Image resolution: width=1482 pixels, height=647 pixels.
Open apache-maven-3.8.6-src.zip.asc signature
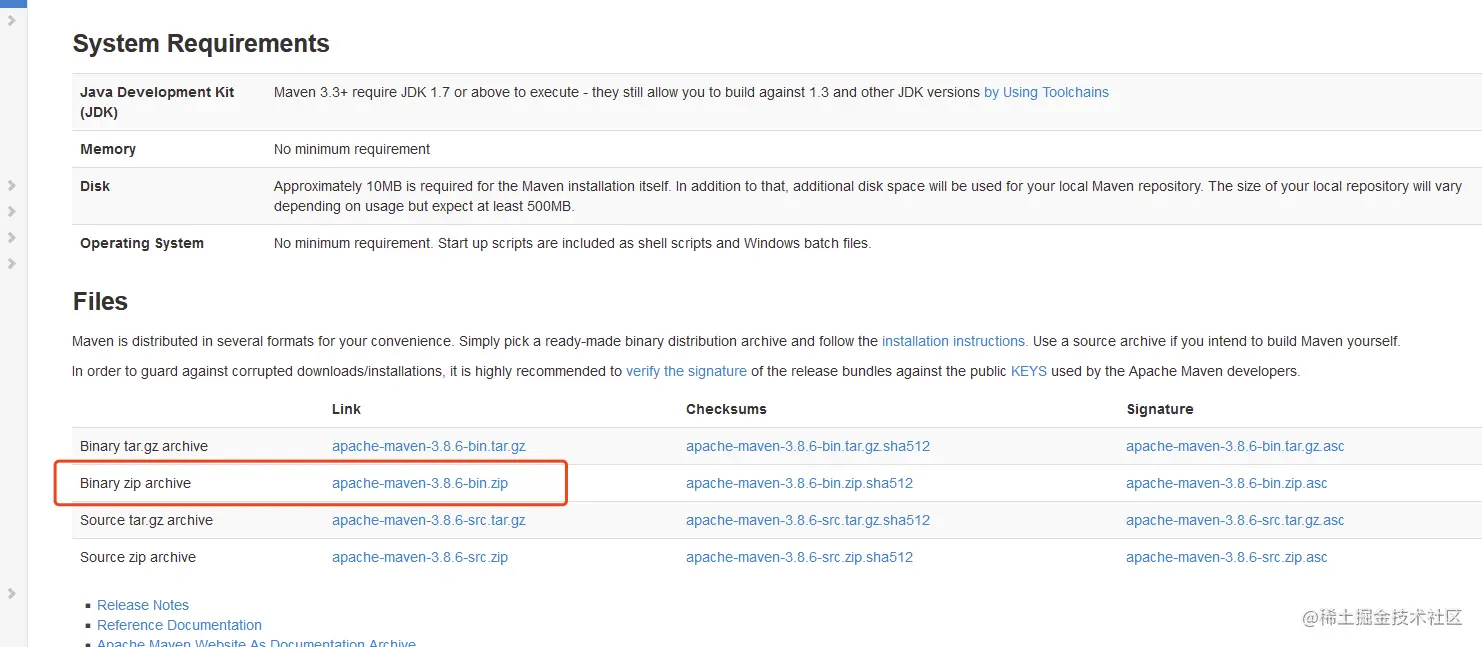1227,557
